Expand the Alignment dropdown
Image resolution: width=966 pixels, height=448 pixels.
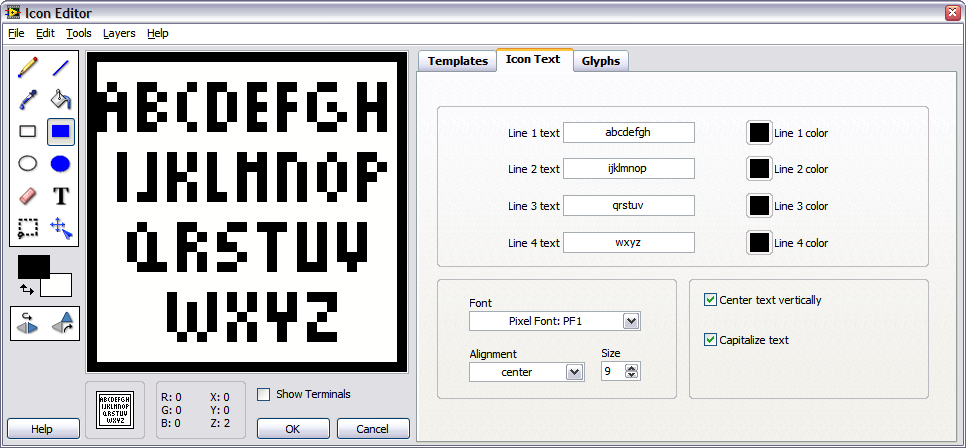click(574, 372)
